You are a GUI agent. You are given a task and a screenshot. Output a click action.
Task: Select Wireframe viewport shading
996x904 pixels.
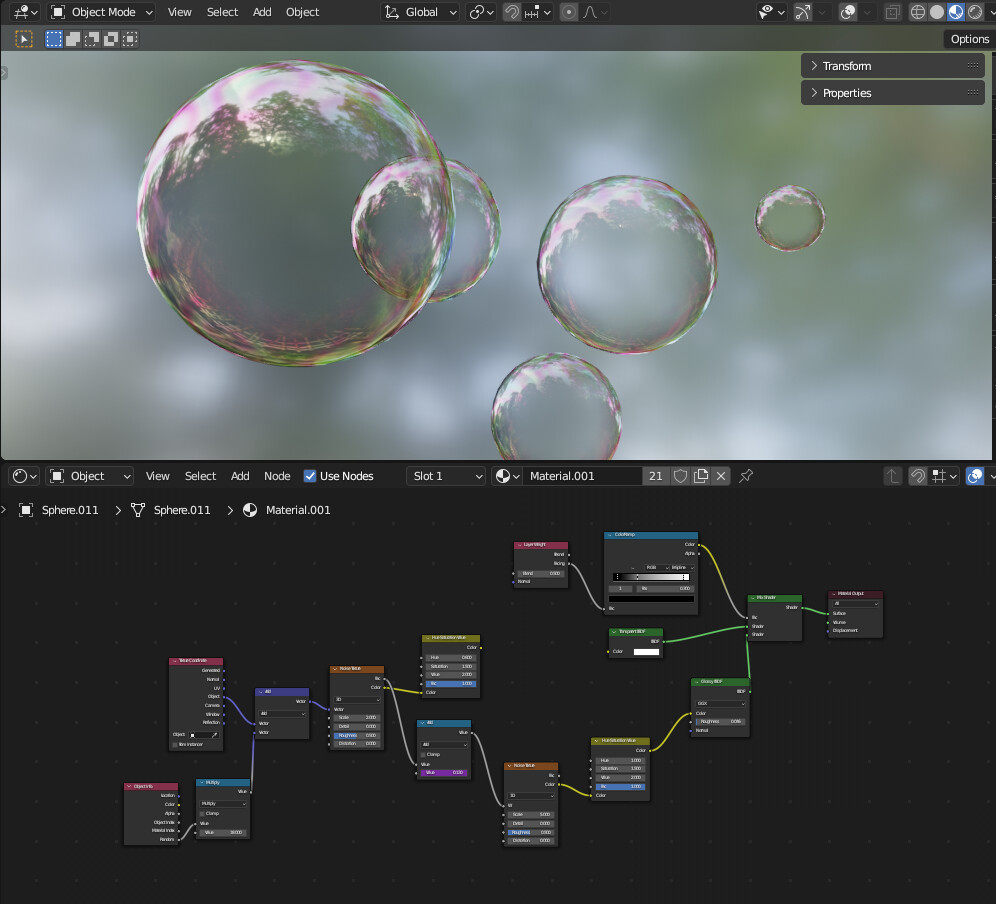pos(917,11)
